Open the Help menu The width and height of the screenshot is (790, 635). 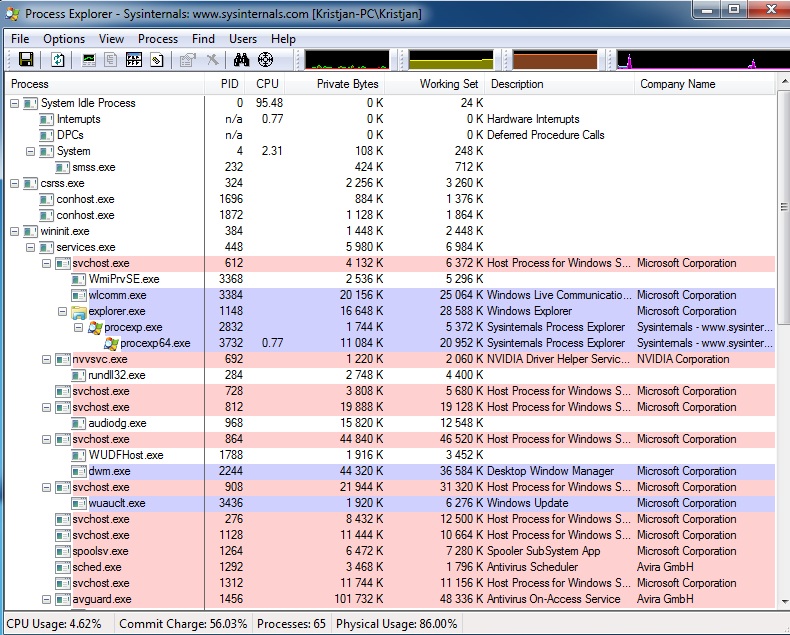tap(283, 39)
